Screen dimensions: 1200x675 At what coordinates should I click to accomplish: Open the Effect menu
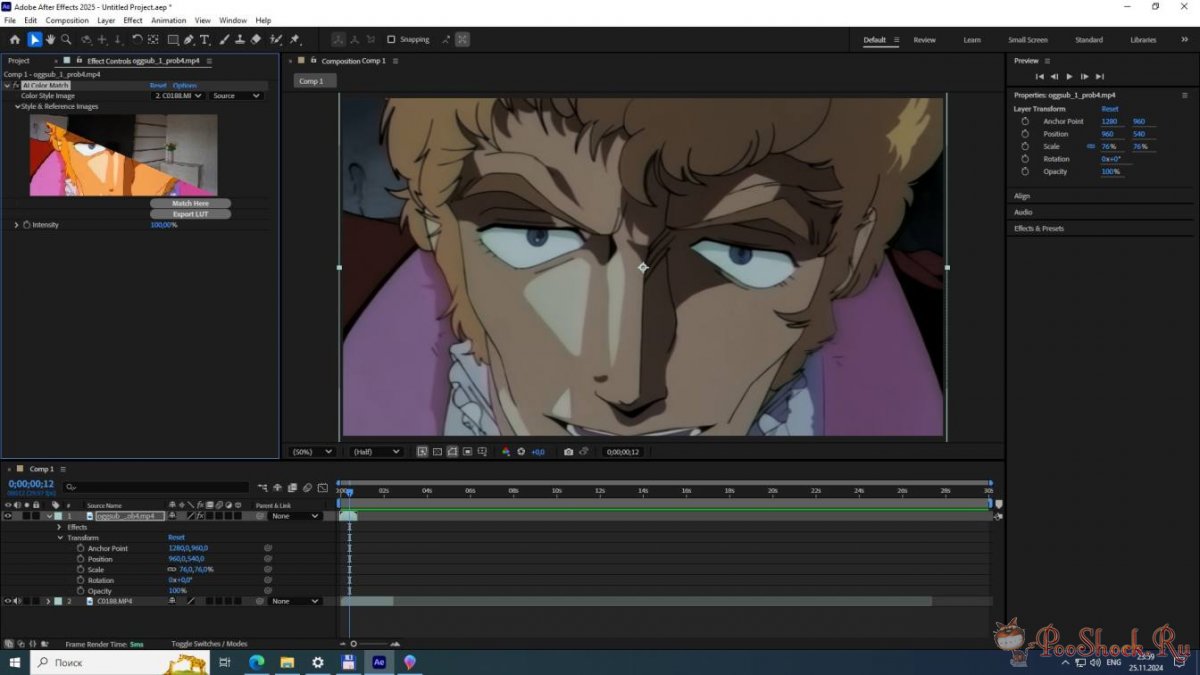pos(133,20)
